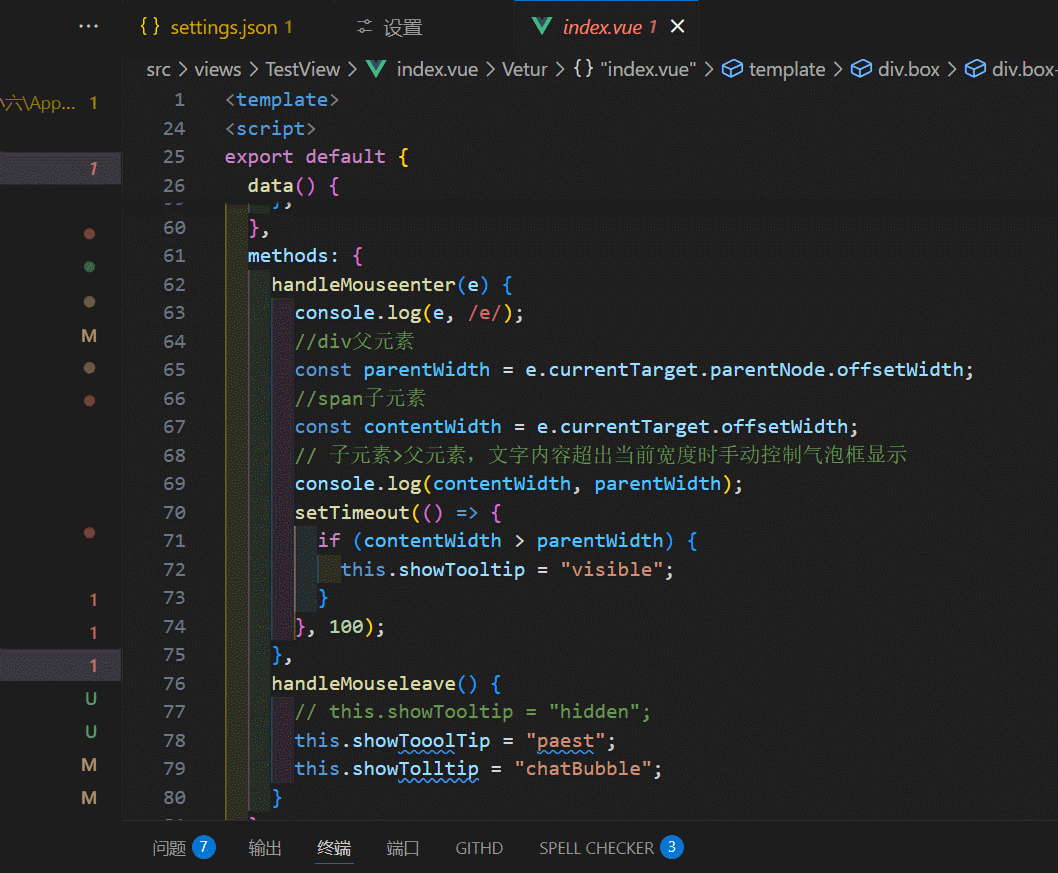1058x873 pixels.
Task: Click contentWidth variable declaration on line 67
Action: [433, 427]
